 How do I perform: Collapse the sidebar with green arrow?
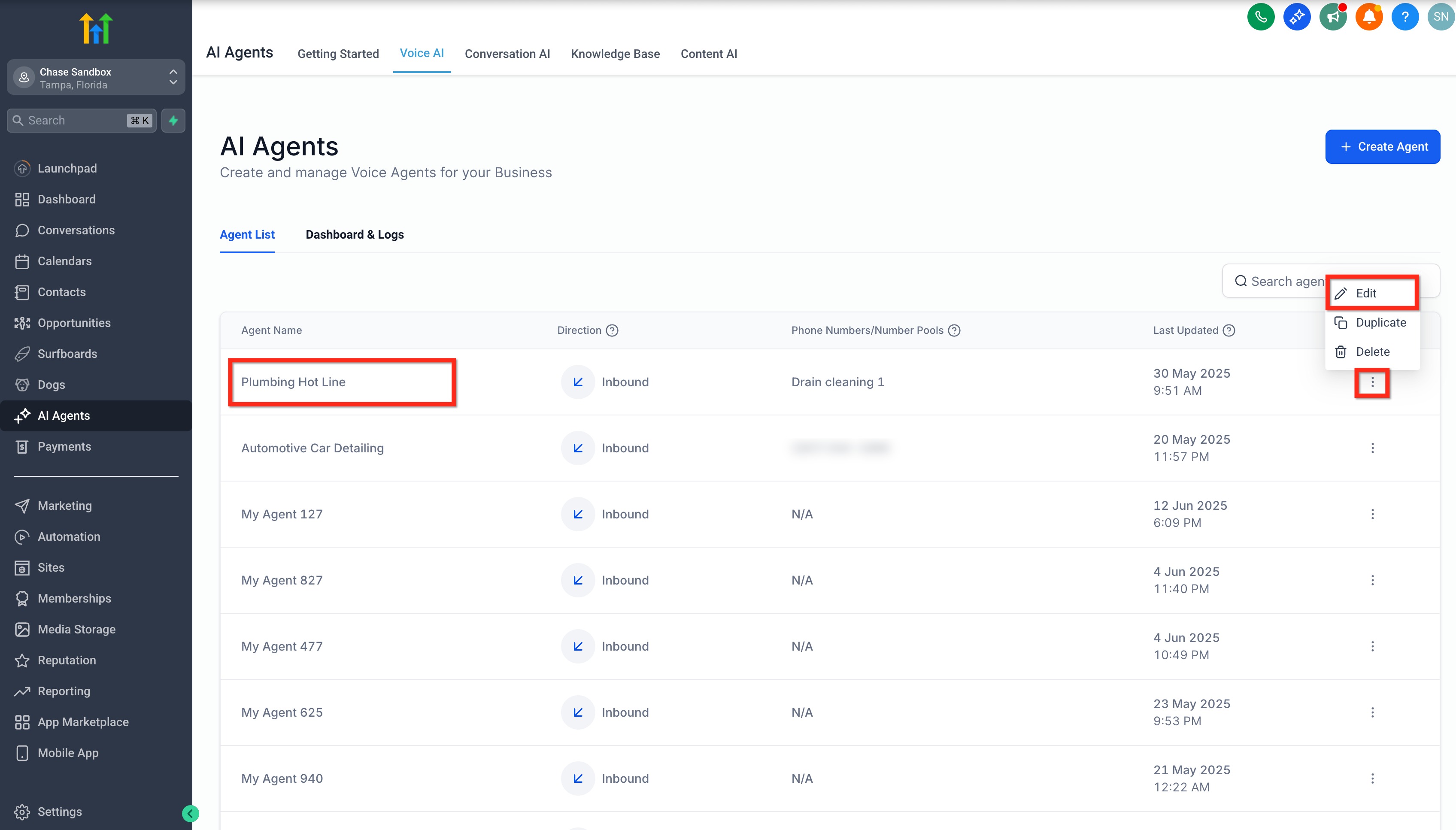(x=191, y=813)
